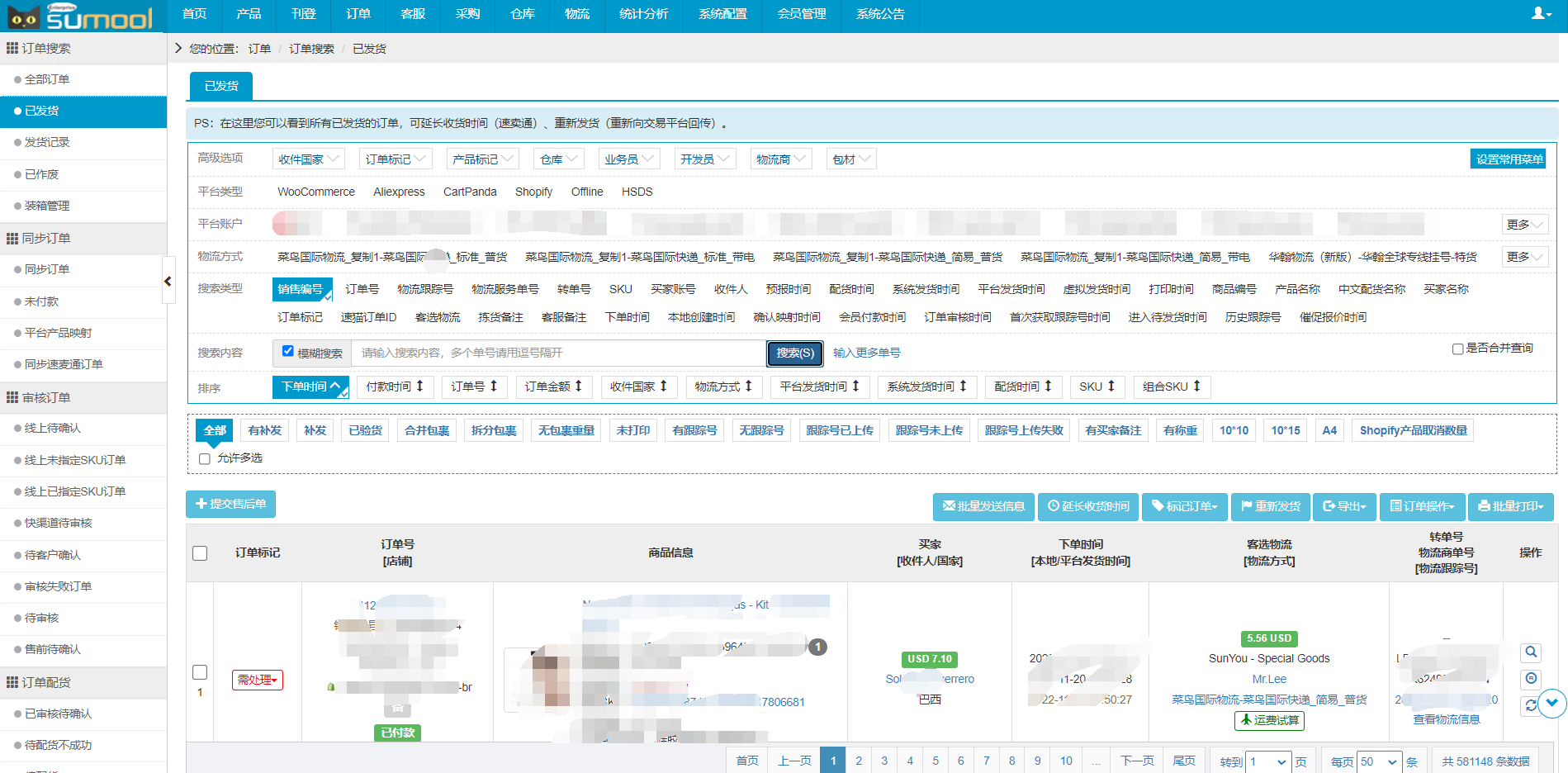Open the 需处理 dropdown in the first order
The image size is (1568, 773).
257,680
